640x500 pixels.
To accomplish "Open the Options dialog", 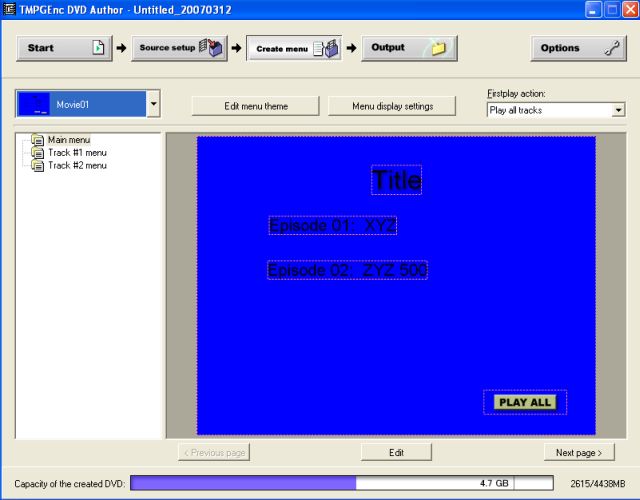I will pos(578,48).
